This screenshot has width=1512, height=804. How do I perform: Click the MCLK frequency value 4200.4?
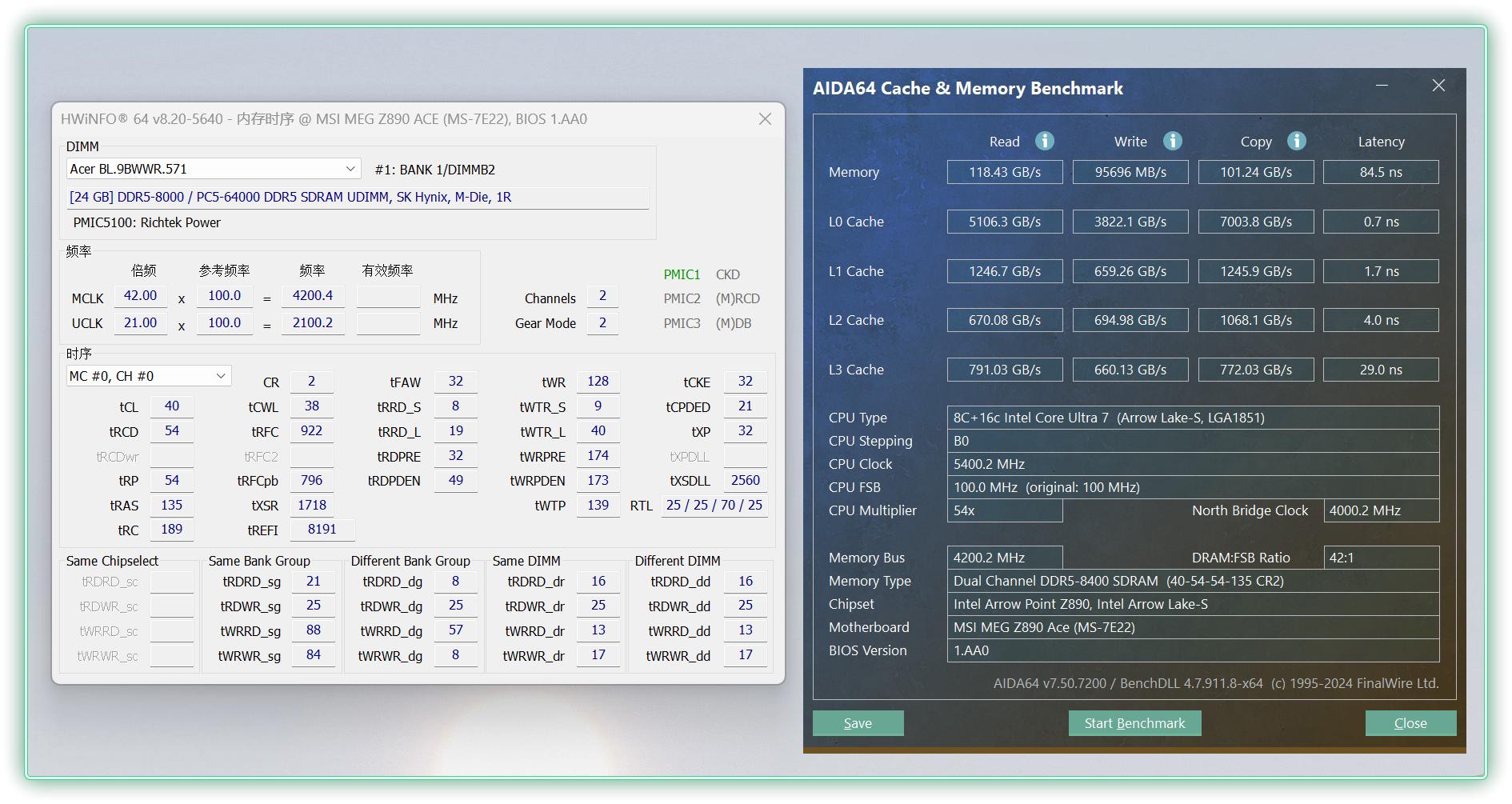click(x=313, y=296)
